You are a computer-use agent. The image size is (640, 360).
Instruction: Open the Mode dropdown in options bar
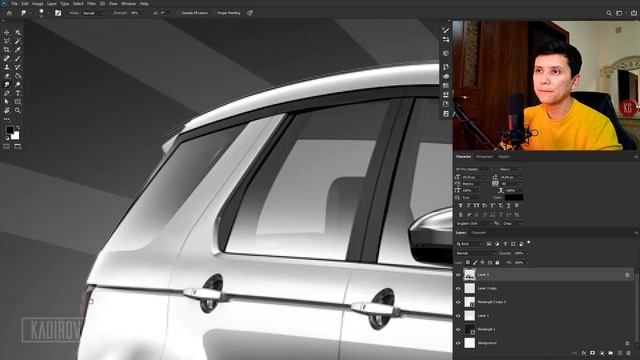[94, 13]
